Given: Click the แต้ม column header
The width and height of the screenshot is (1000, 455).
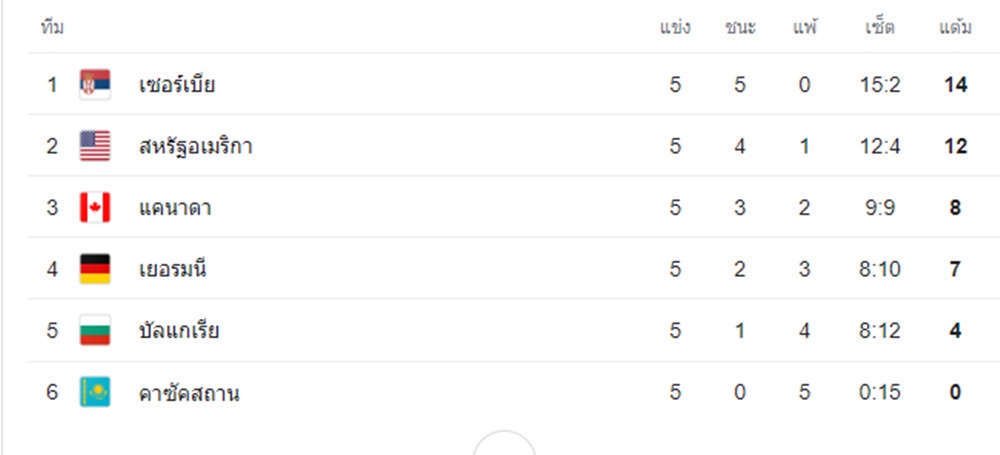Looking at the screenshot, I should 955,27.
